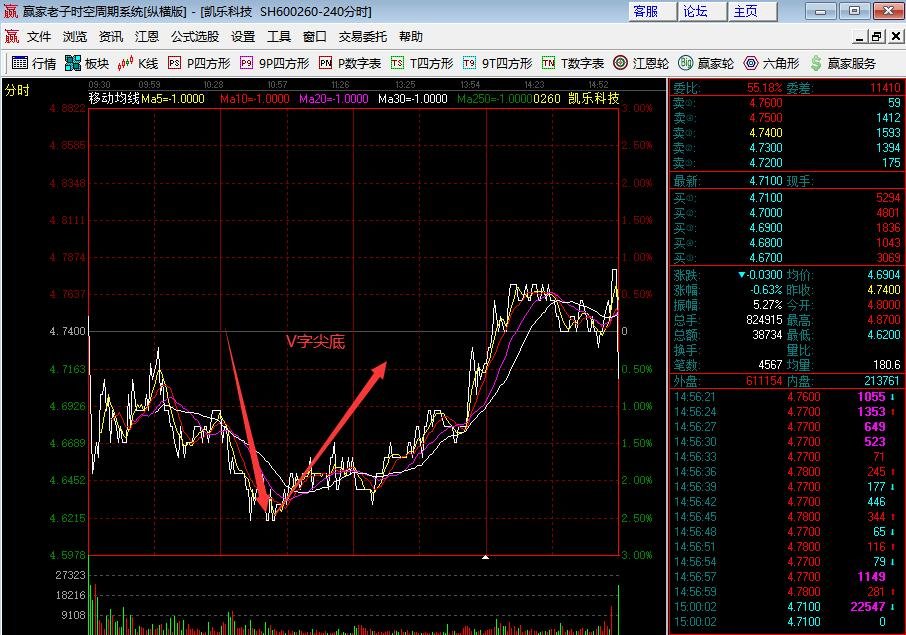Close the inner chart window

click(x=896, y=37)
